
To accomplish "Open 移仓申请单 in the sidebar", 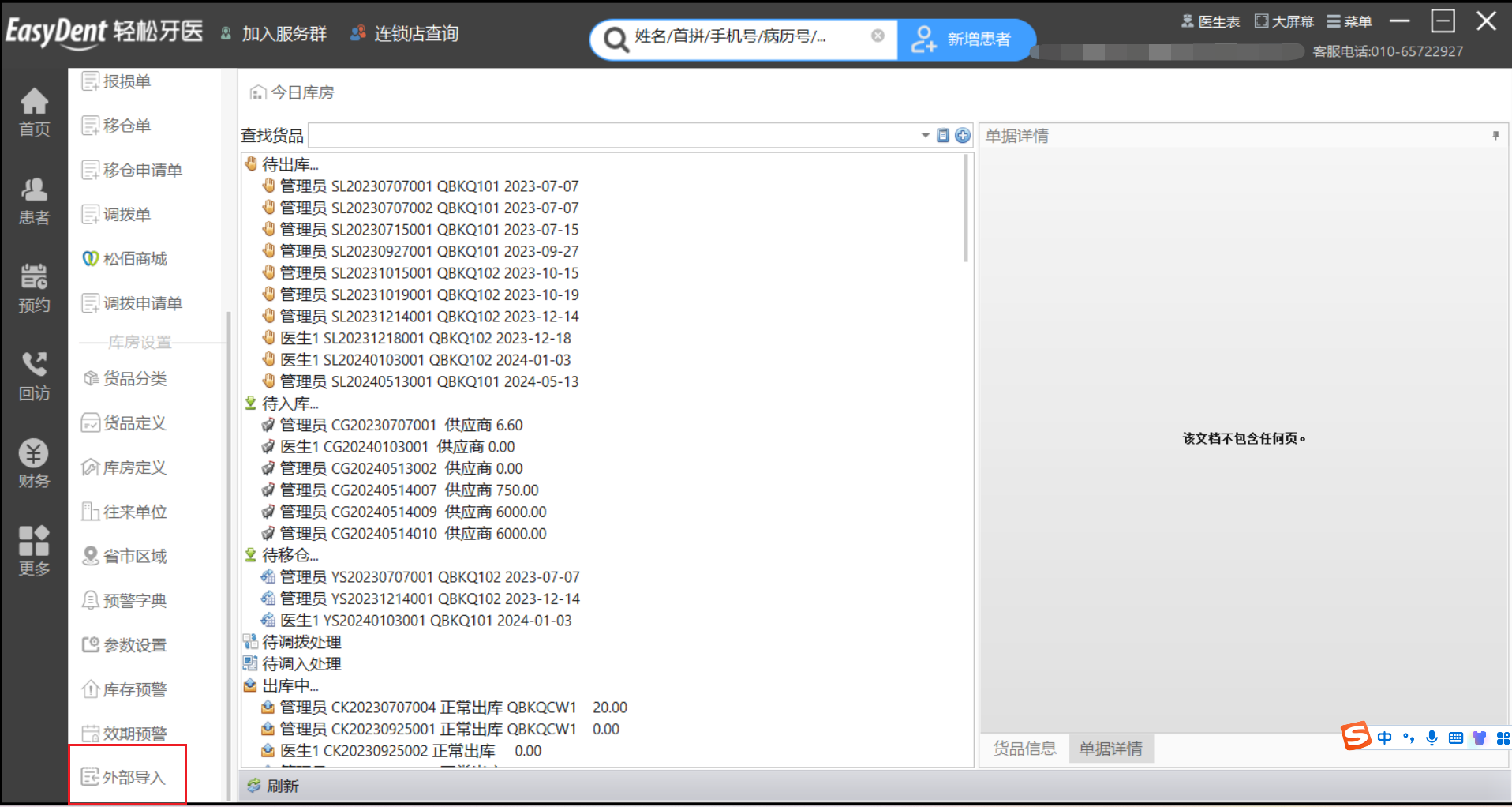I will 133,170.
